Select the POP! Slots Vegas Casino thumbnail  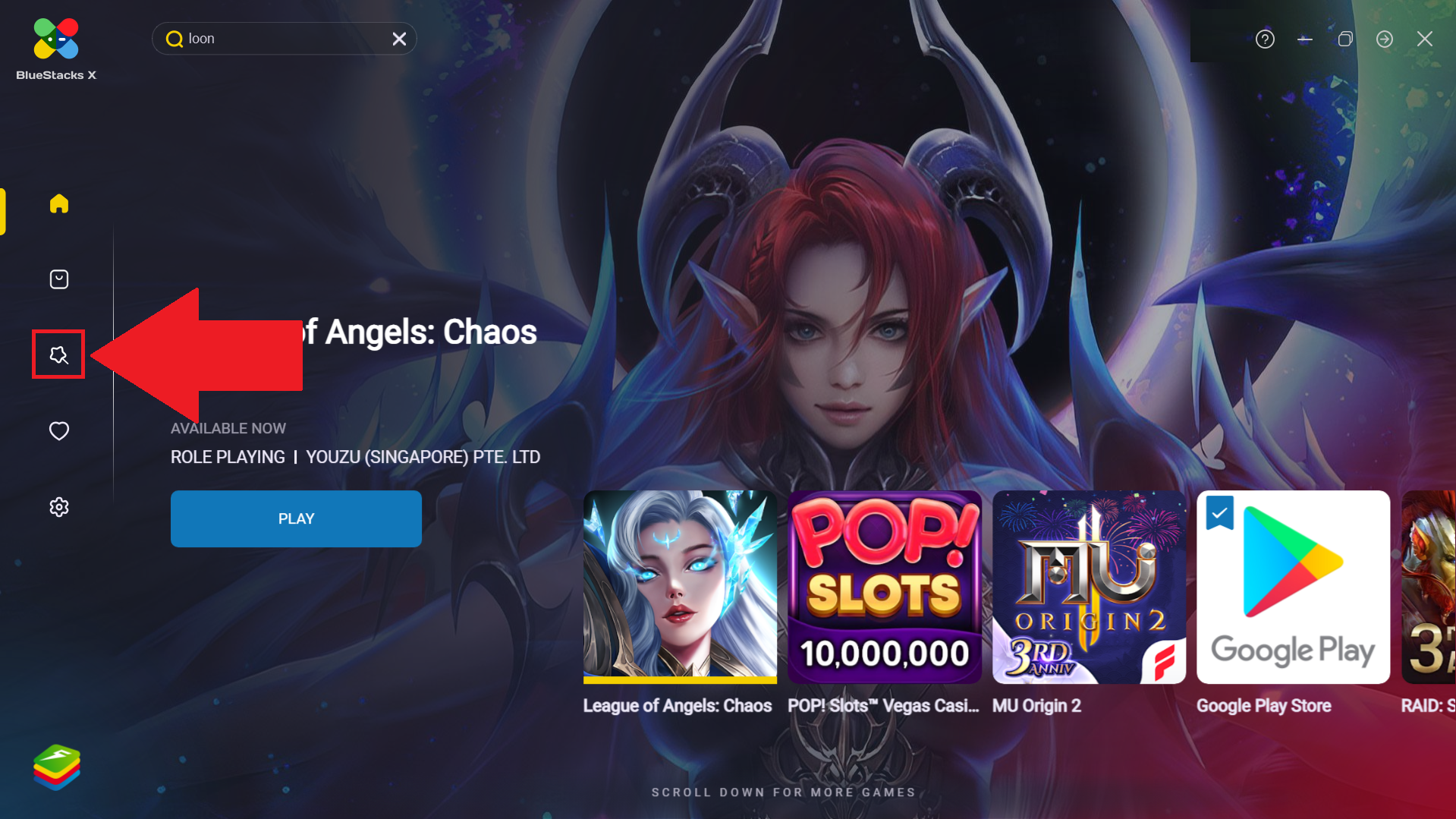pyautogui.click(x=885, y=587)
